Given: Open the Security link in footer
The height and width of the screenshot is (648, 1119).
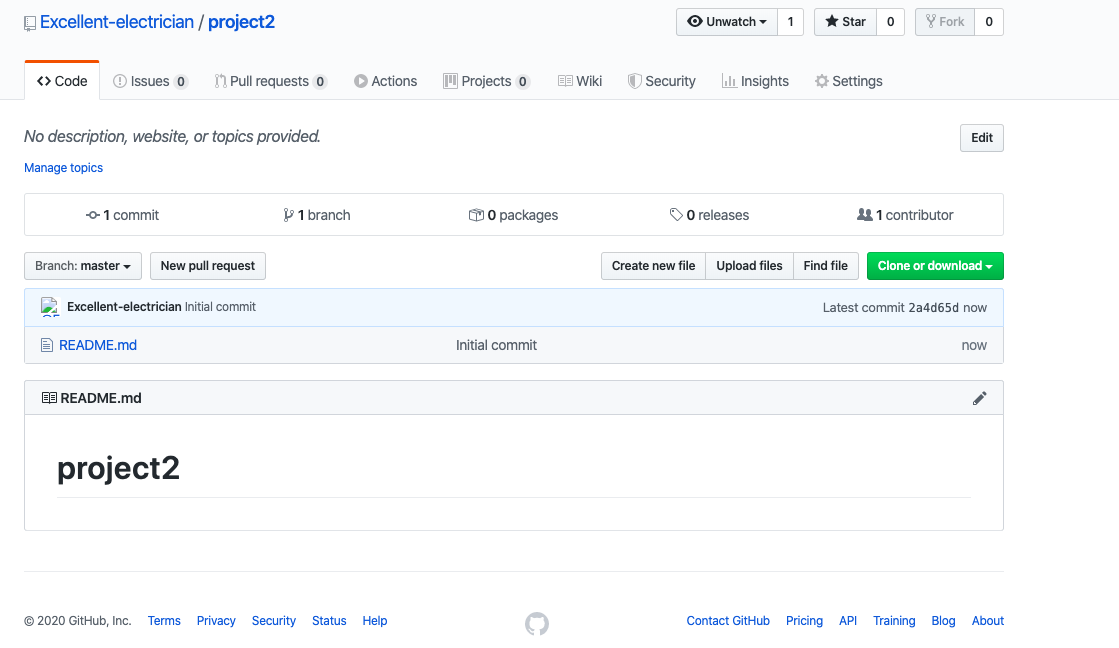Looking at the screenshot, I should coord(274,621).
